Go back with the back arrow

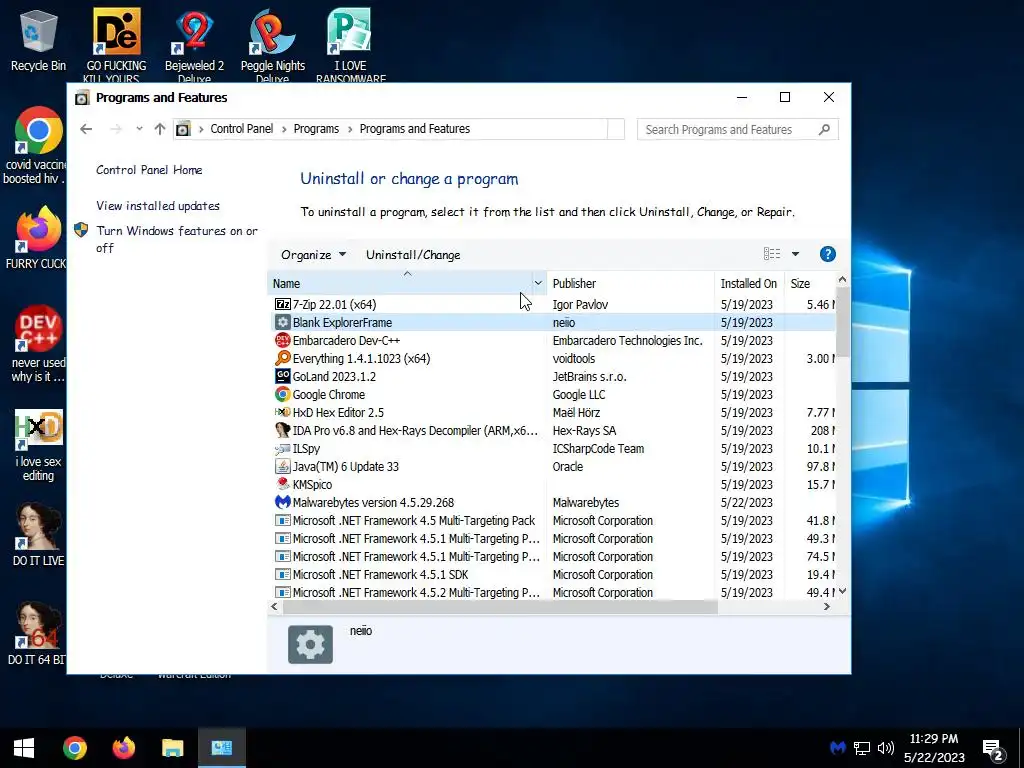click(x=86, y=129)
